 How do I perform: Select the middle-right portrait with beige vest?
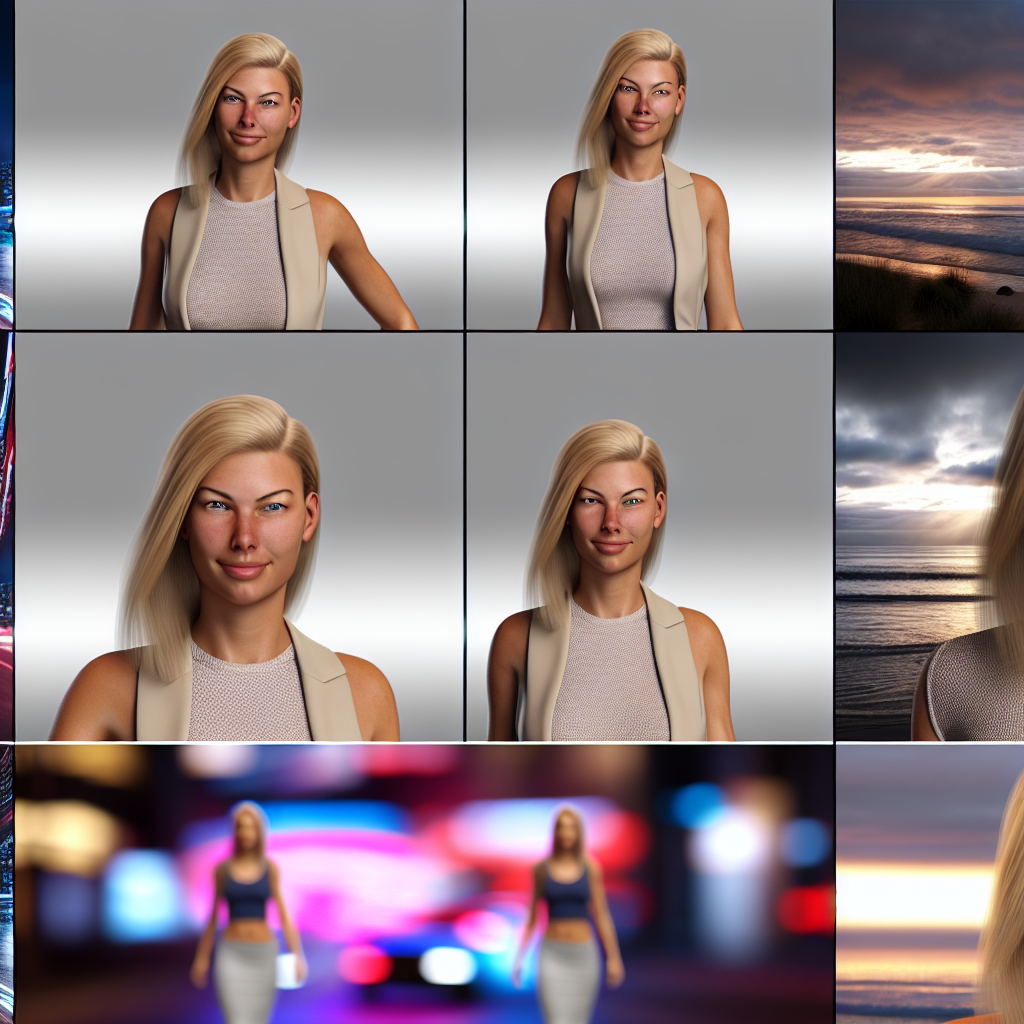649,536
